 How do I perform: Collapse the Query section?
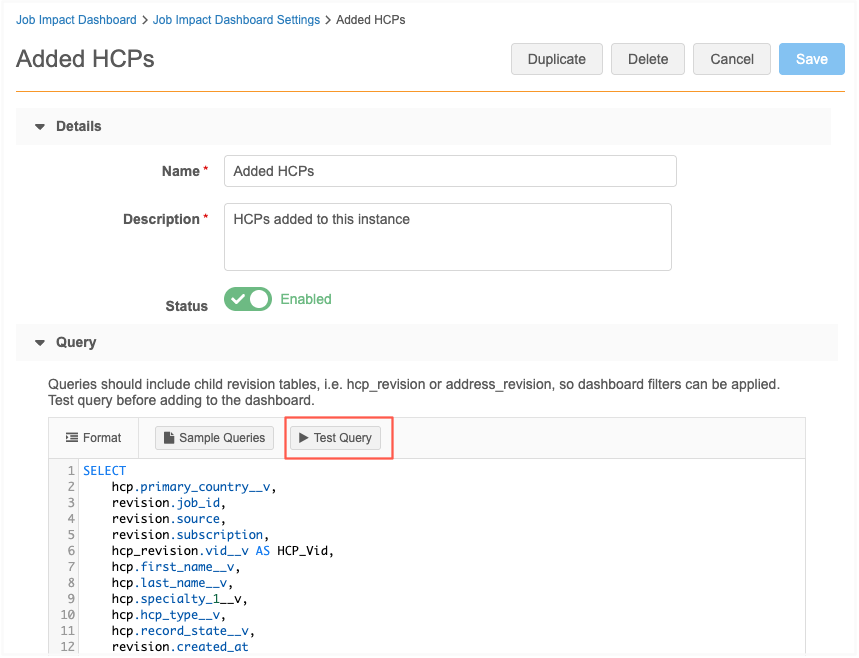(x=41, y=343)
